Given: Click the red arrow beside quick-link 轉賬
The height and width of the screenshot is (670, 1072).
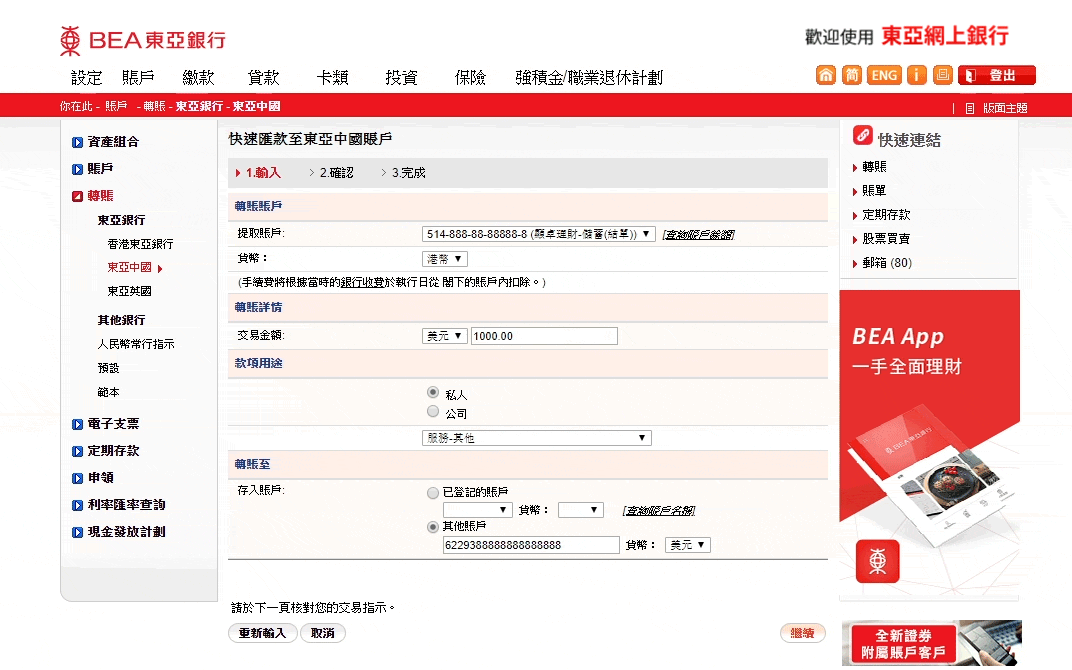Looking at the screenshot, I should tap(855, 168).
